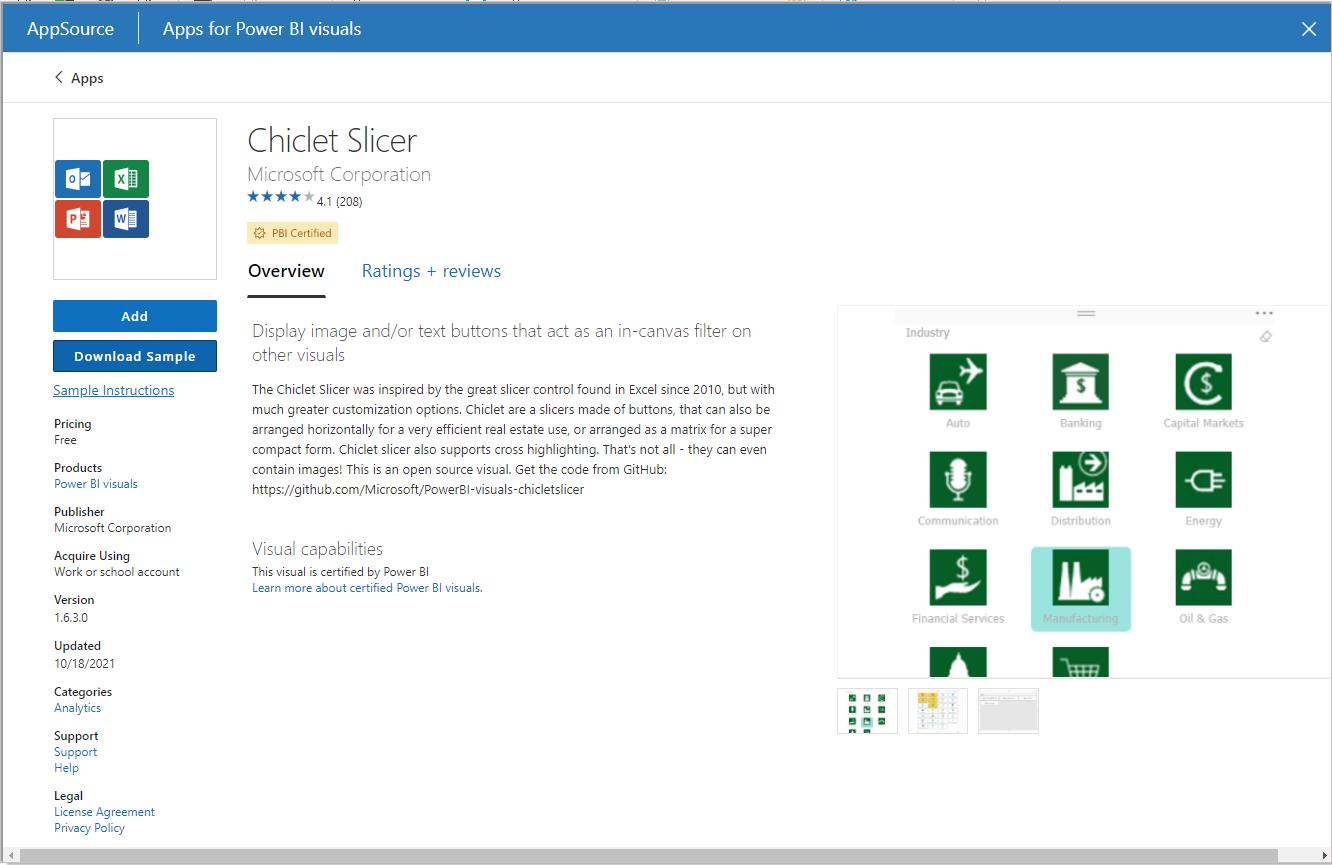The height and width of the screenshot is (865, 1332).
Task: Click the government building icon
Action: click(x=958, y=662)
